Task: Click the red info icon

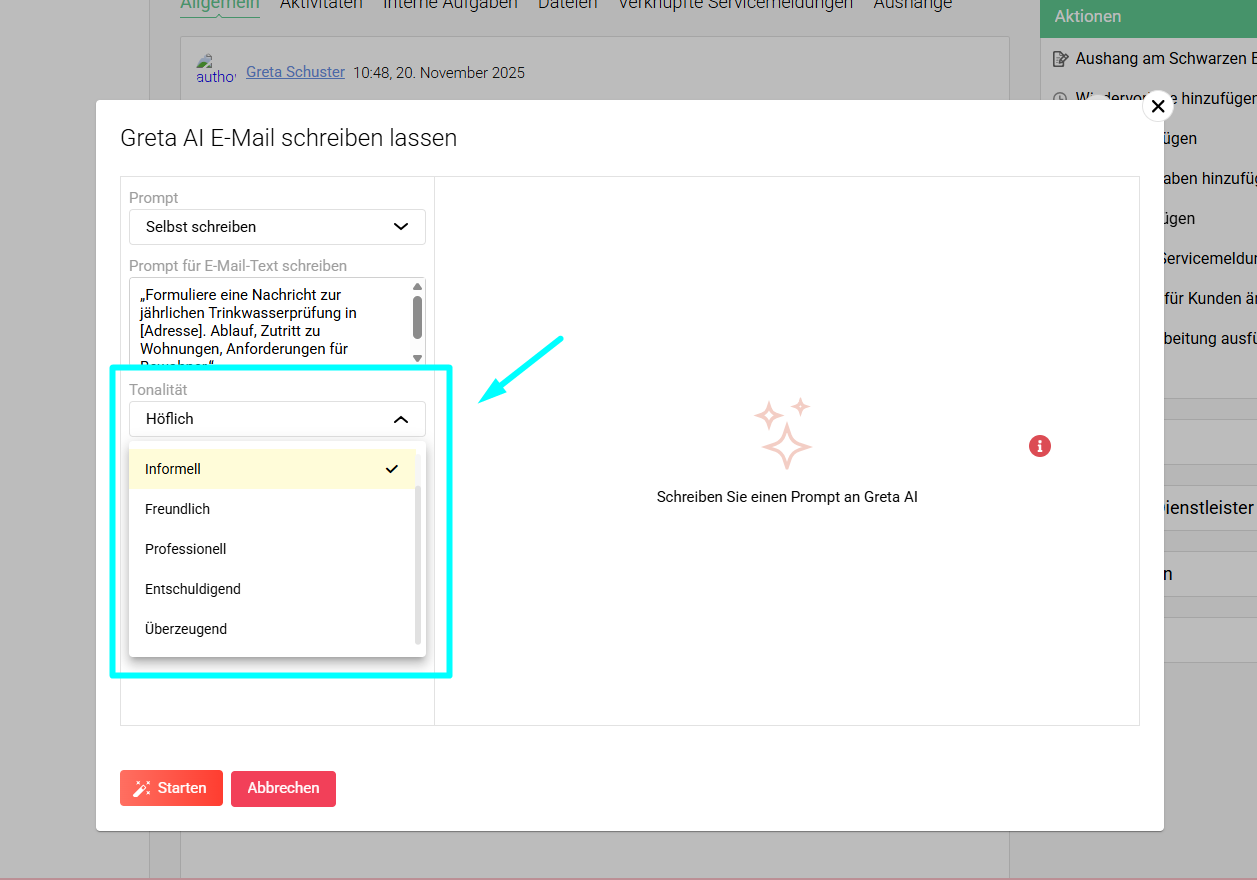Action: coord(1039,446)
